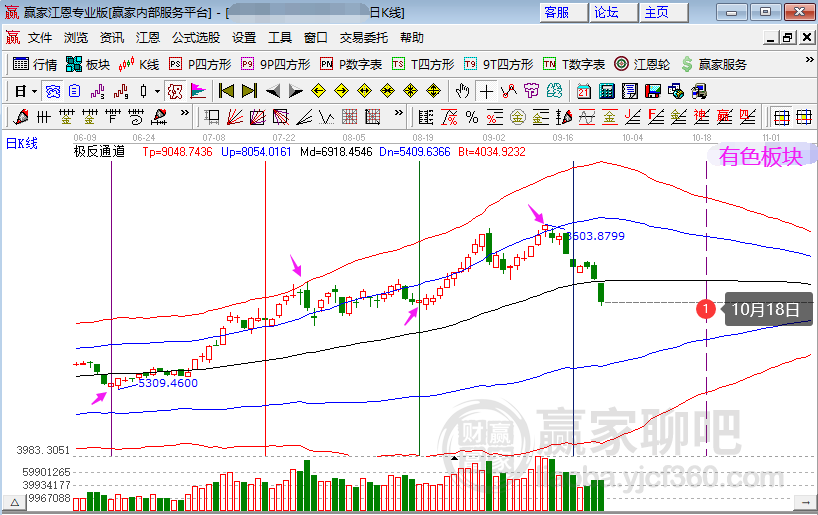The height and width of the screenshot is (515, 818).
Task: Click the blue clipboard document icon
Action: click(75, 92)
